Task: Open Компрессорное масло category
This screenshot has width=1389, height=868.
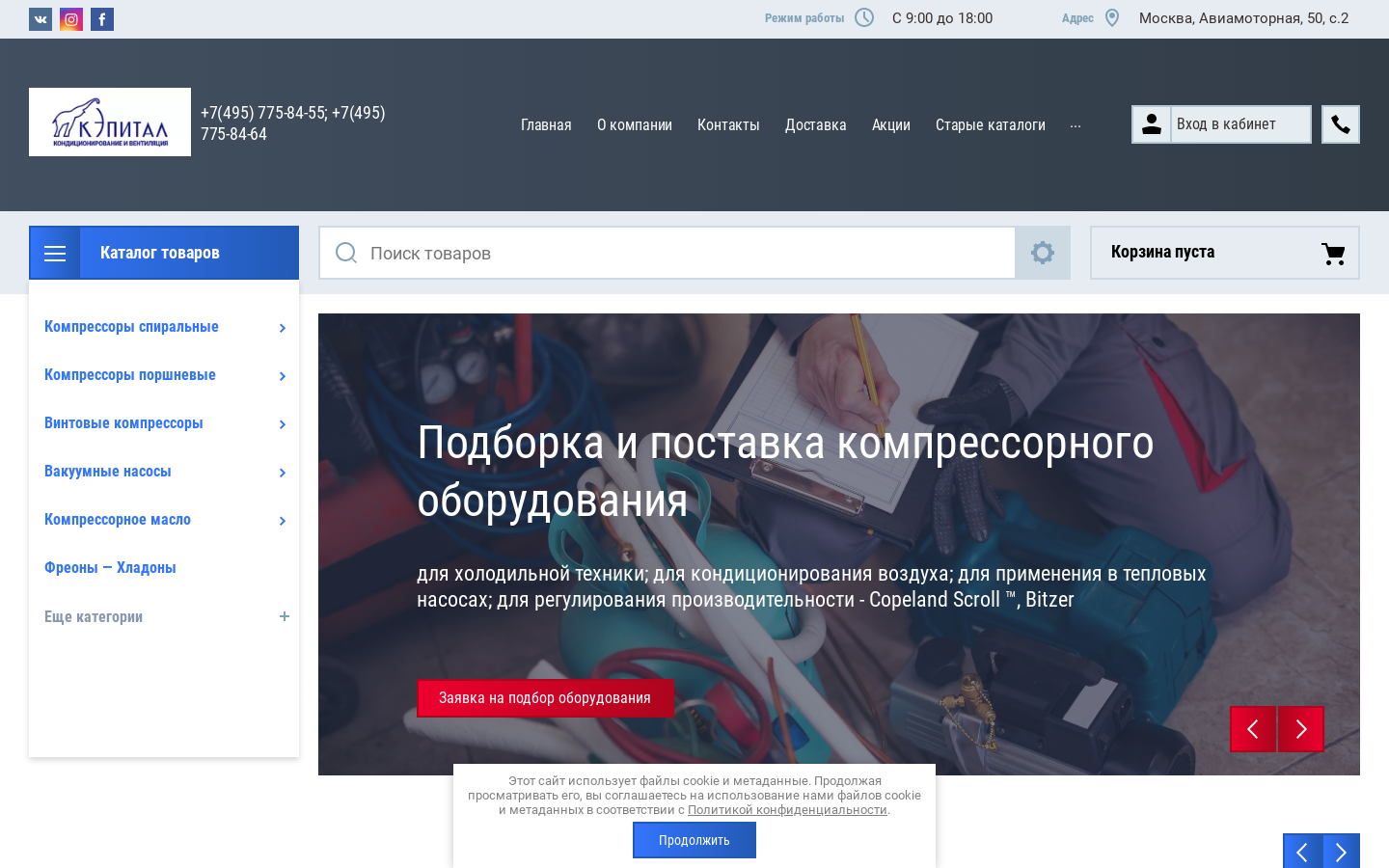Action: pos(118,520)
